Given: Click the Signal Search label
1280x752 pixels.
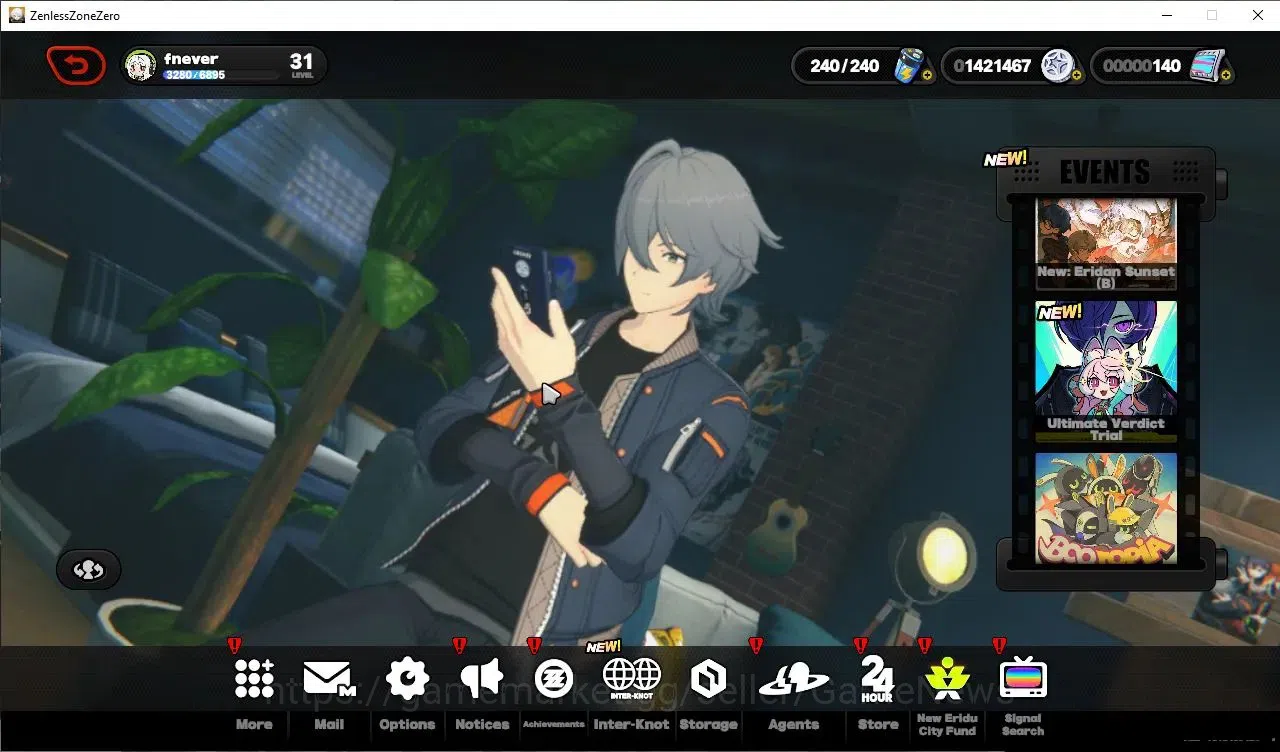Looking at the screenshot, I should [x=1023, y=724].
